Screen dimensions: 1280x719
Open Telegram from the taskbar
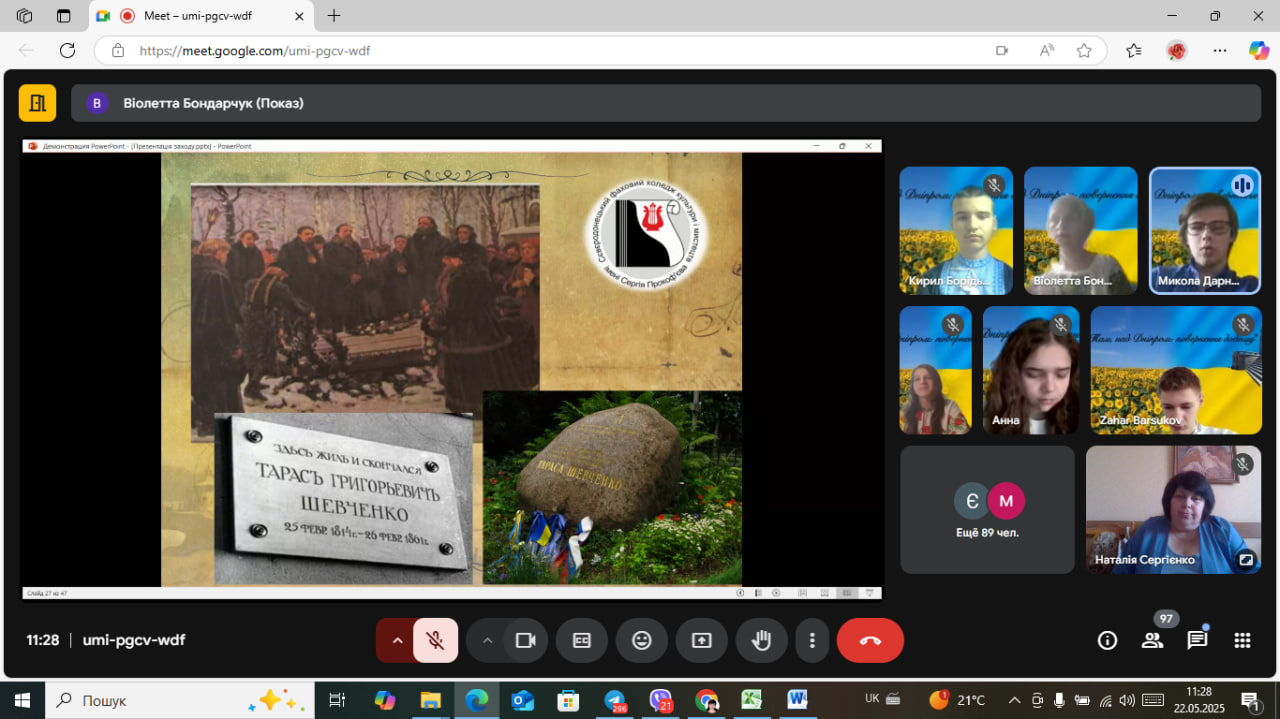click(x=615, y=700)
